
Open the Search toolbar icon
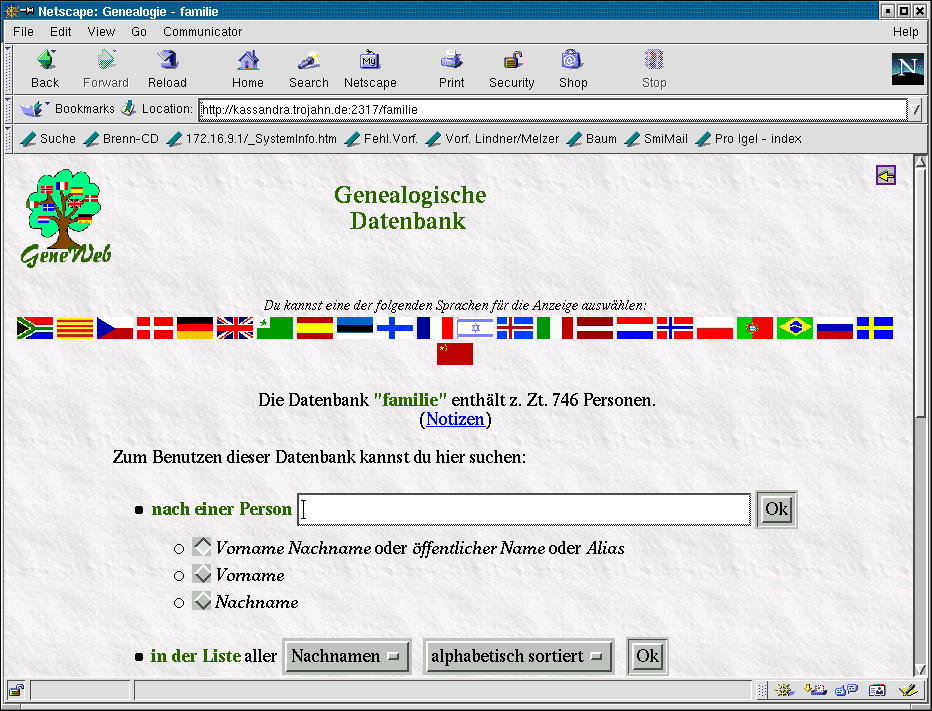click(309, 60)
